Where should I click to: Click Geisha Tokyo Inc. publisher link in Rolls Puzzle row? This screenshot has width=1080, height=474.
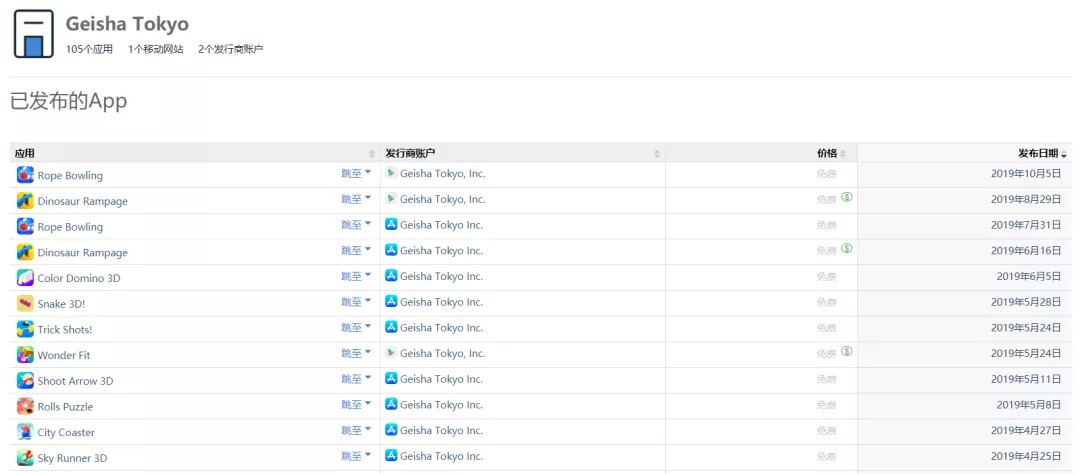coord(441,405)
